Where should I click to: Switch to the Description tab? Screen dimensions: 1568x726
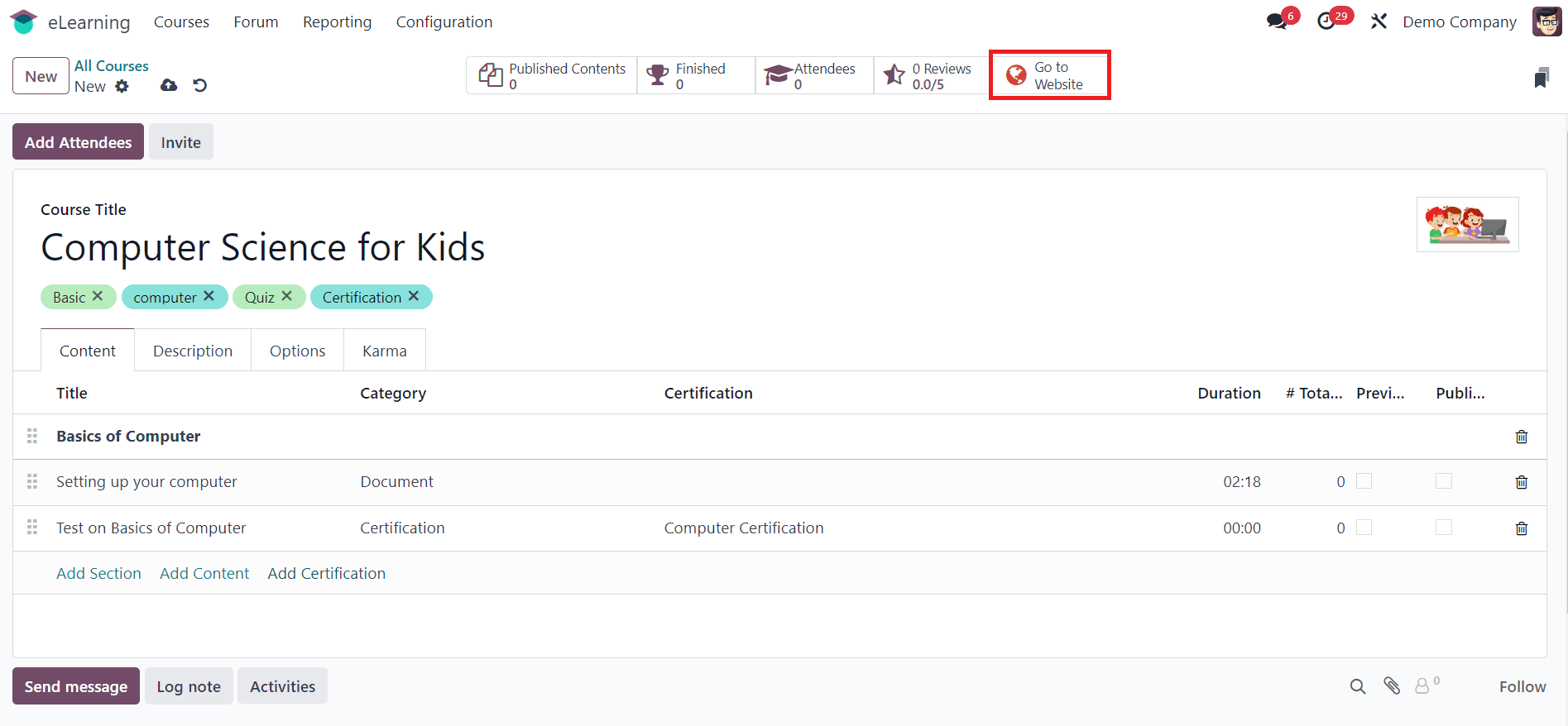coord(193,351)
